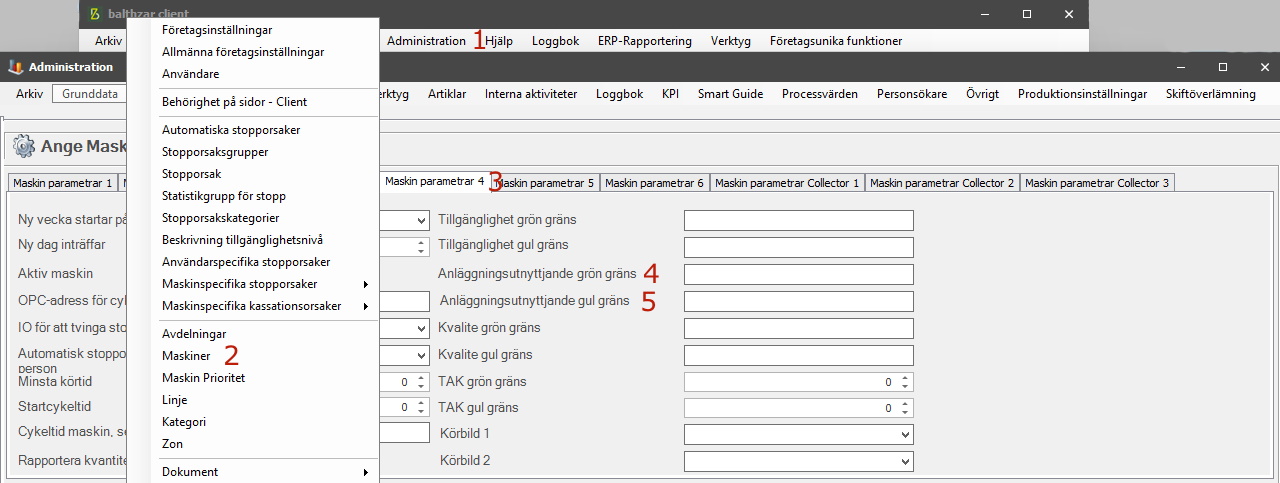The width and height of the screenshot is (1280, 483).
Task: Click Tillgänglighet grön gräns input field
Action: click(799, 220)
